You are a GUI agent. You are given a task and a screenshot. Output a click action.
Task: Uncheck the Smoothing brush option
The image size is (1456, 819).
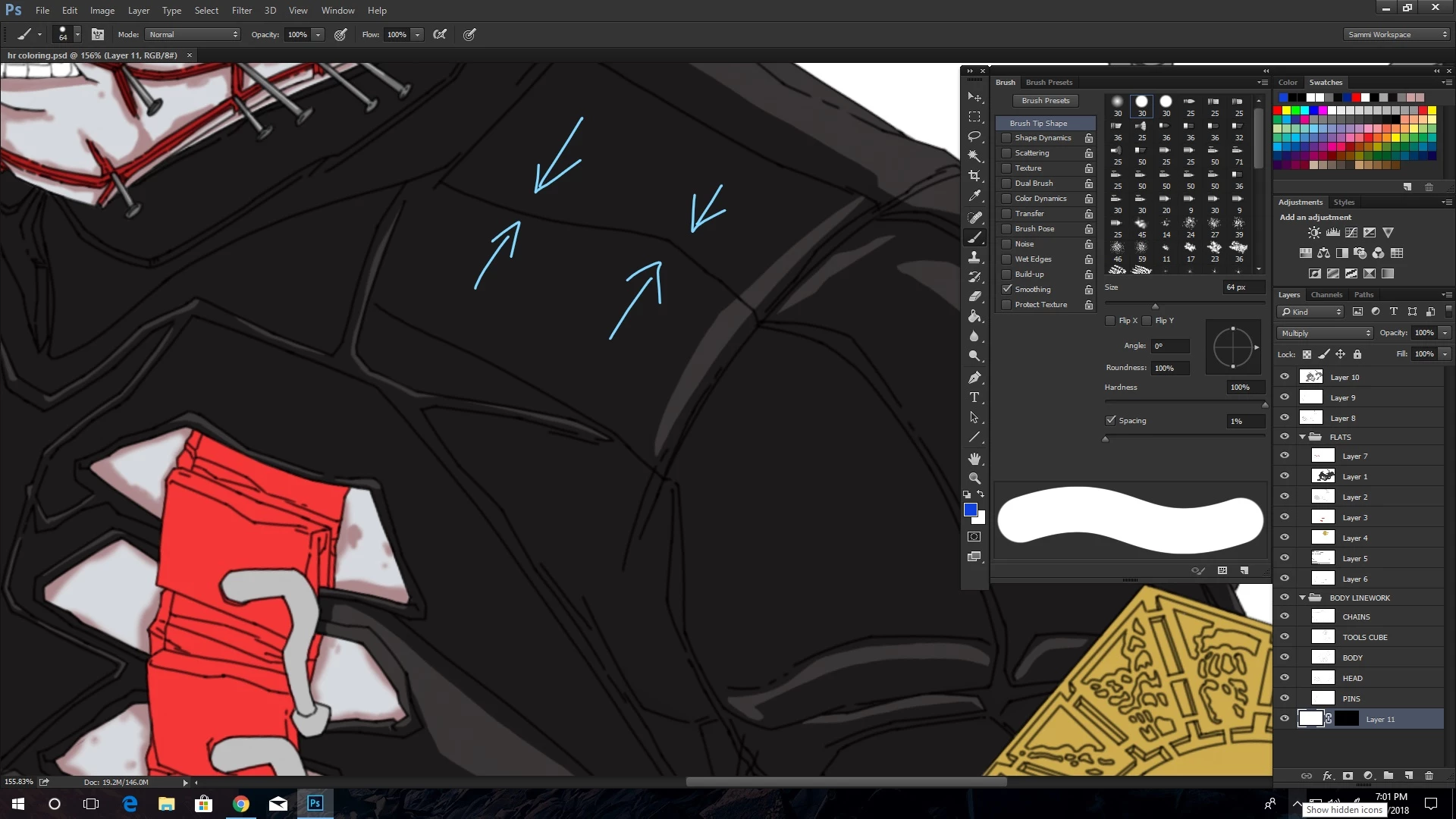(x=1006, y=290)
